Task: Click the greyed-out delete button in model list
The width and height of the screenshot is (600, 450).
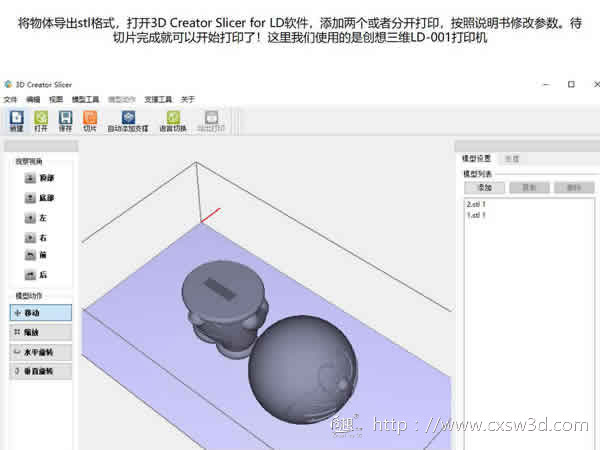Action: (x=574, y=188)
